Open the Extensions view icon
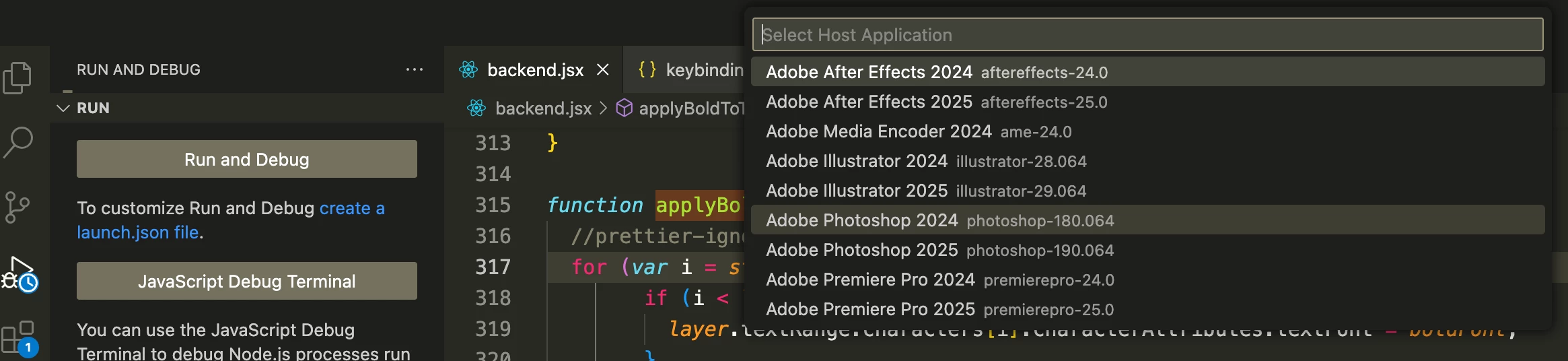The image size is (1568, 361). pyautogui.click(x=19, y=339)
